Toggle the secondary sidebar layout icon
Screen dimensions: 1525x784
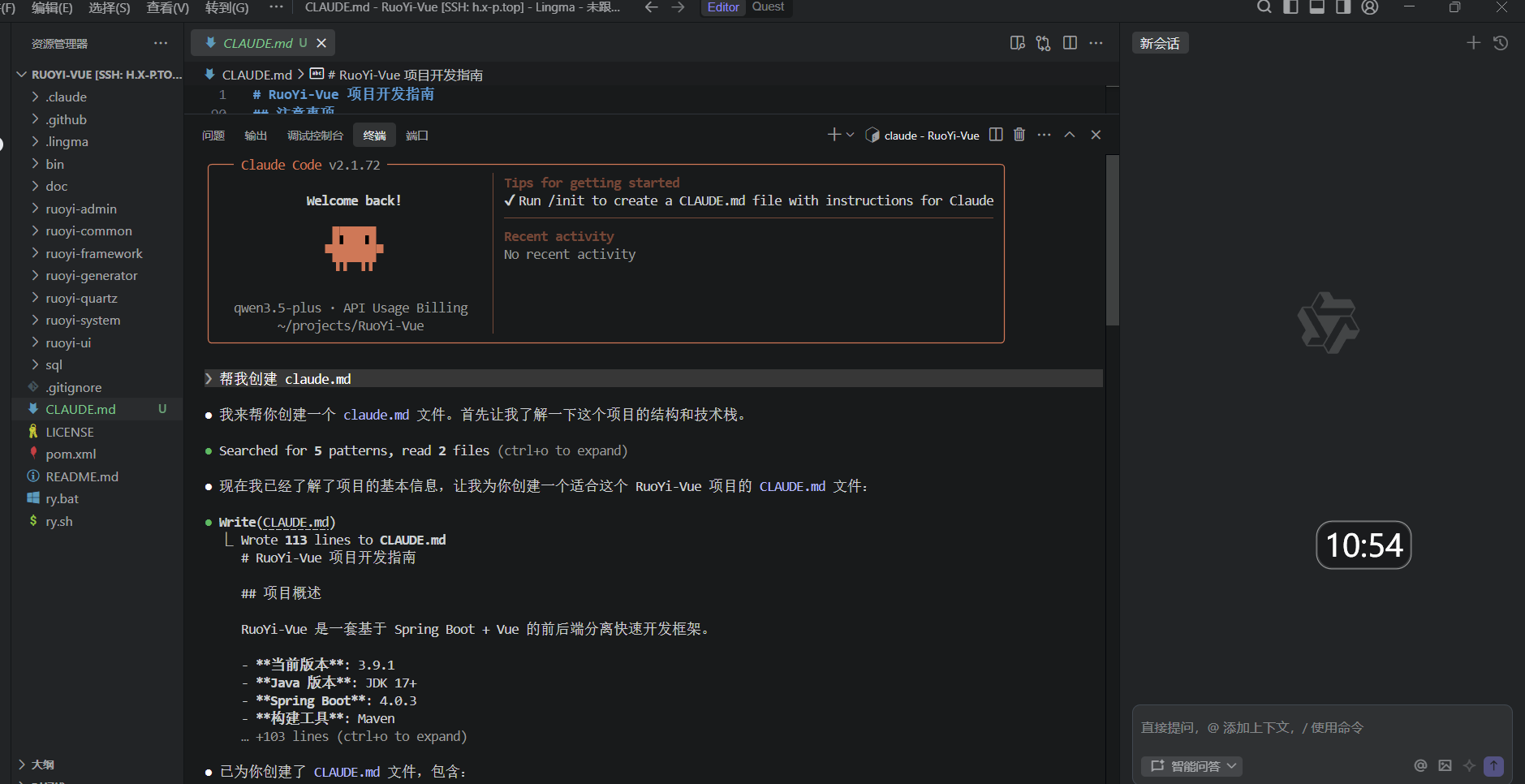(x=1343, y=7)
